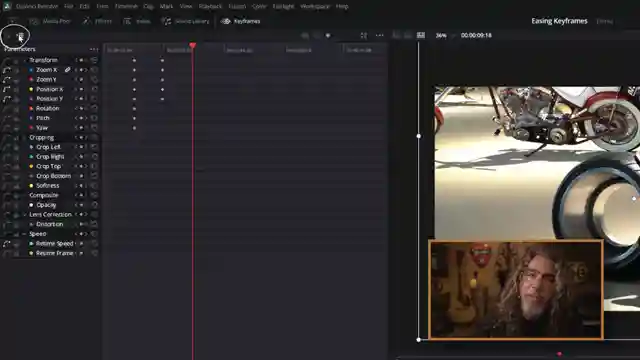Open the Sound Library panel
640x360 pixels.
pyautogui.click(x=185, y=21)
